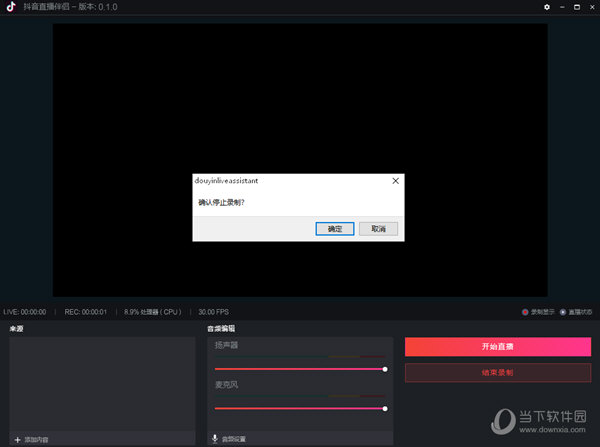This screenshot has height=447, width=600.
Task: Click the empty sources list panel
Action: click(x=102, y=384)
